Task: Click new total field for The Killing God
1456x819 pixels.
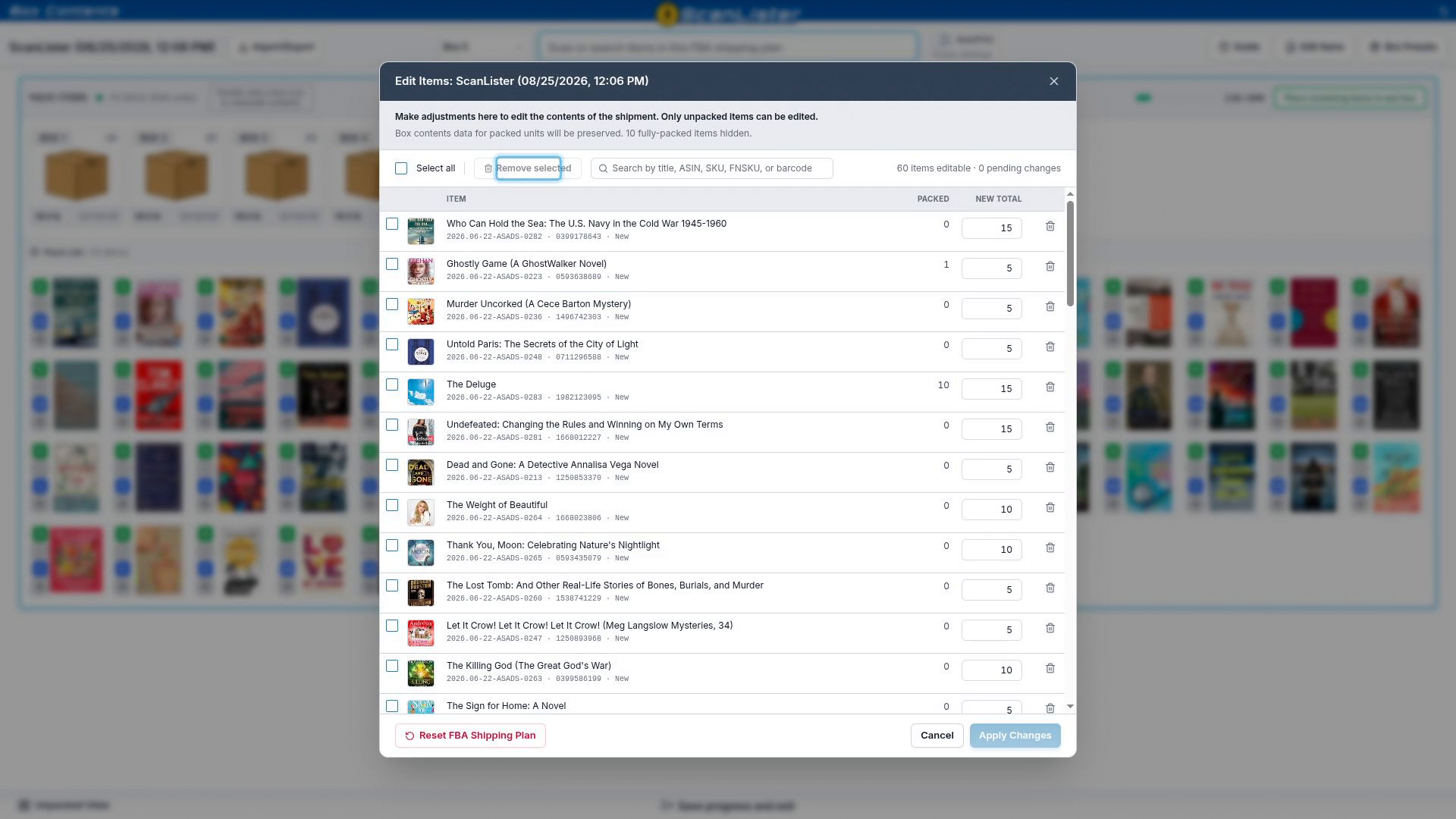Action: [x=991, y=670]
